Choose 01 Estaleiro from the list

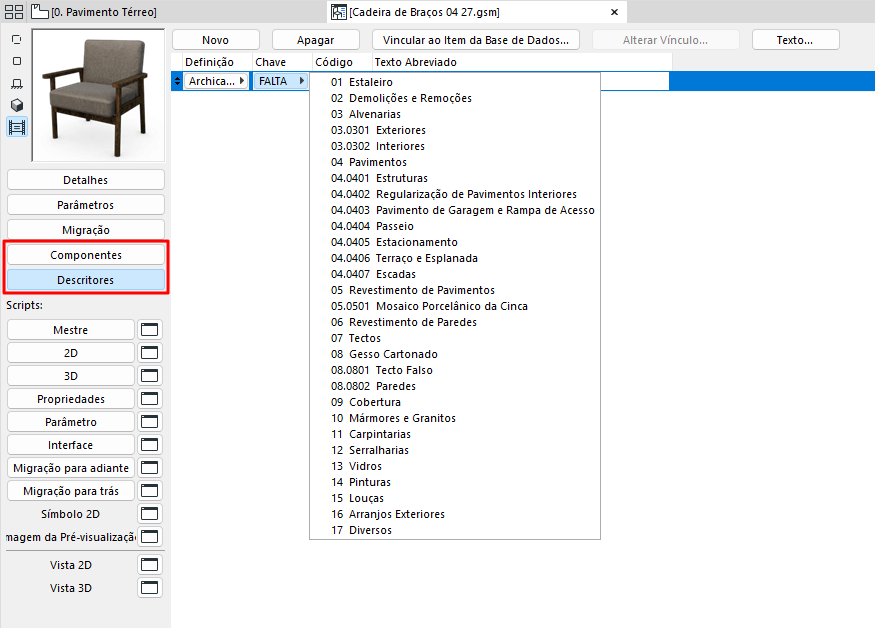[455, 82]
